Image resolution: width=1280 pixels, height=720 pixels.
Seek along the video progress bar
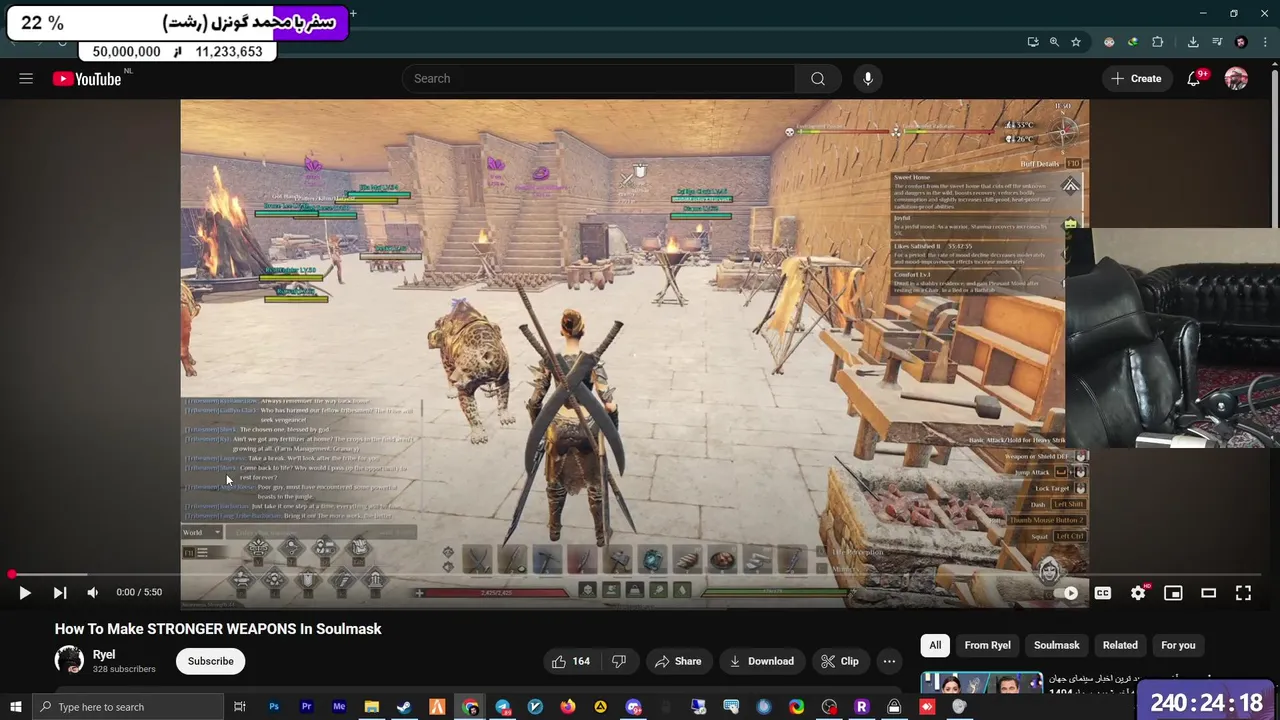(x=639, y=575)
